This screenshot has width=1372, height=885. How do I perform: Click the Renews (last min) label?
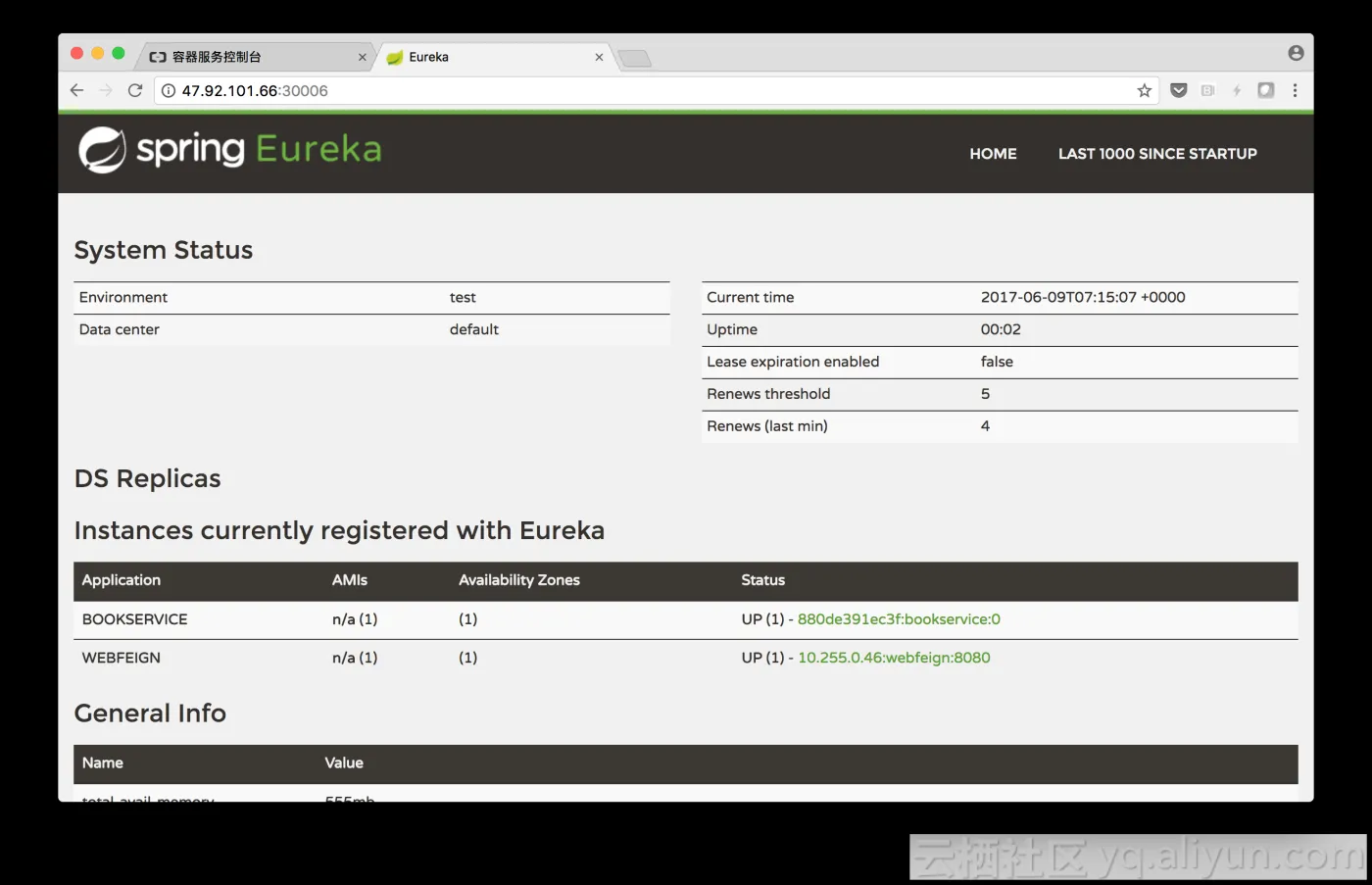click(x=767, y=426)
